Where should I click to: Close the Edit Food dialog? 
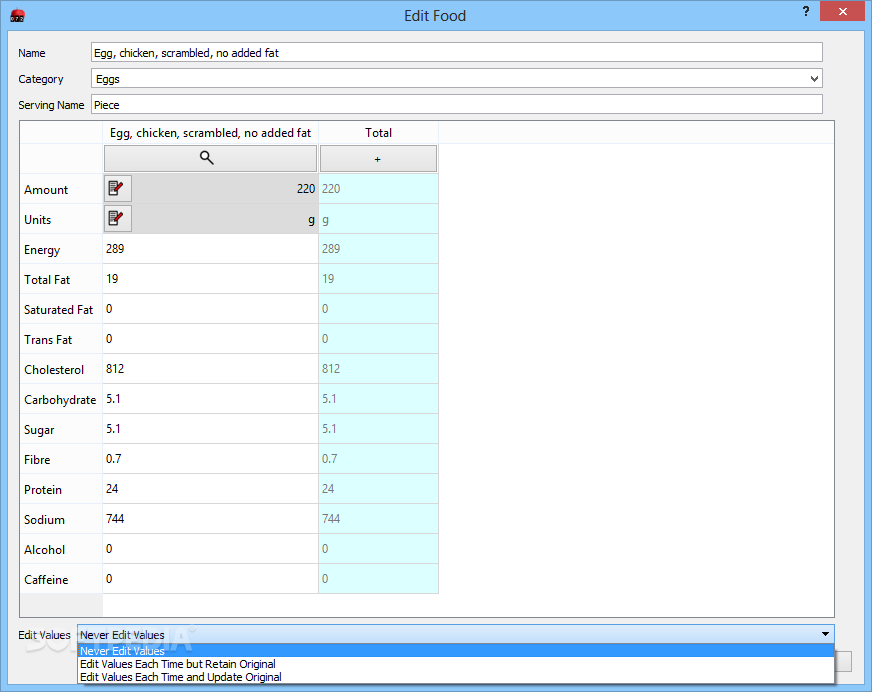[x=843, y=12]
